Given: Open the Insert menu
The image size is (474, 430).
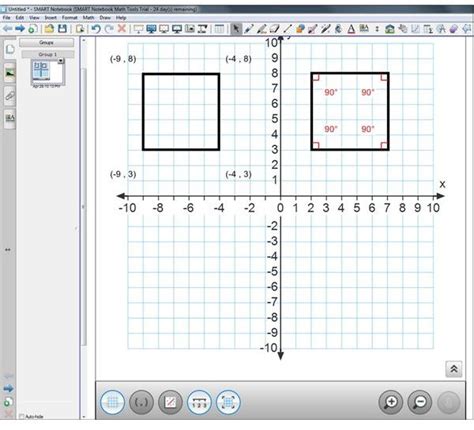Looking at the screenshot, I should click(51, 18).
